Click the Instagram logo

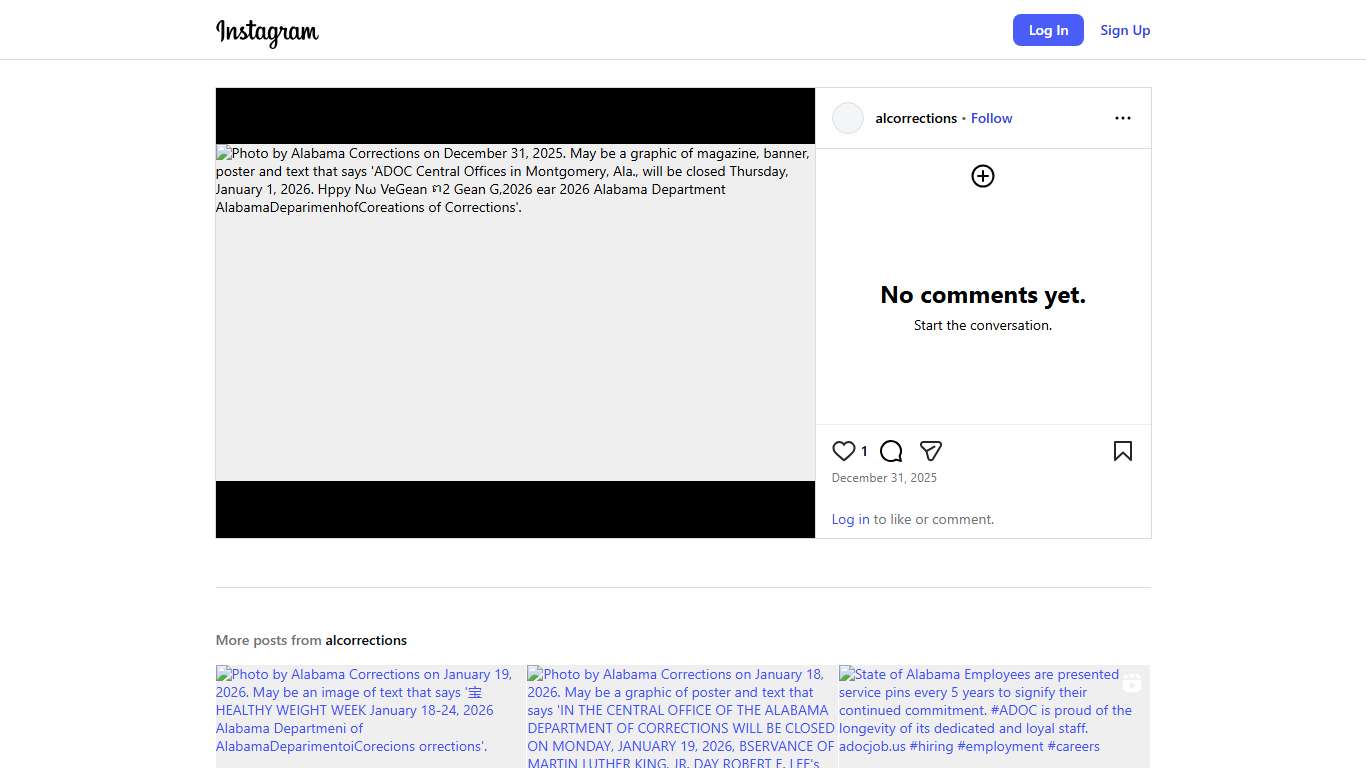267,31
